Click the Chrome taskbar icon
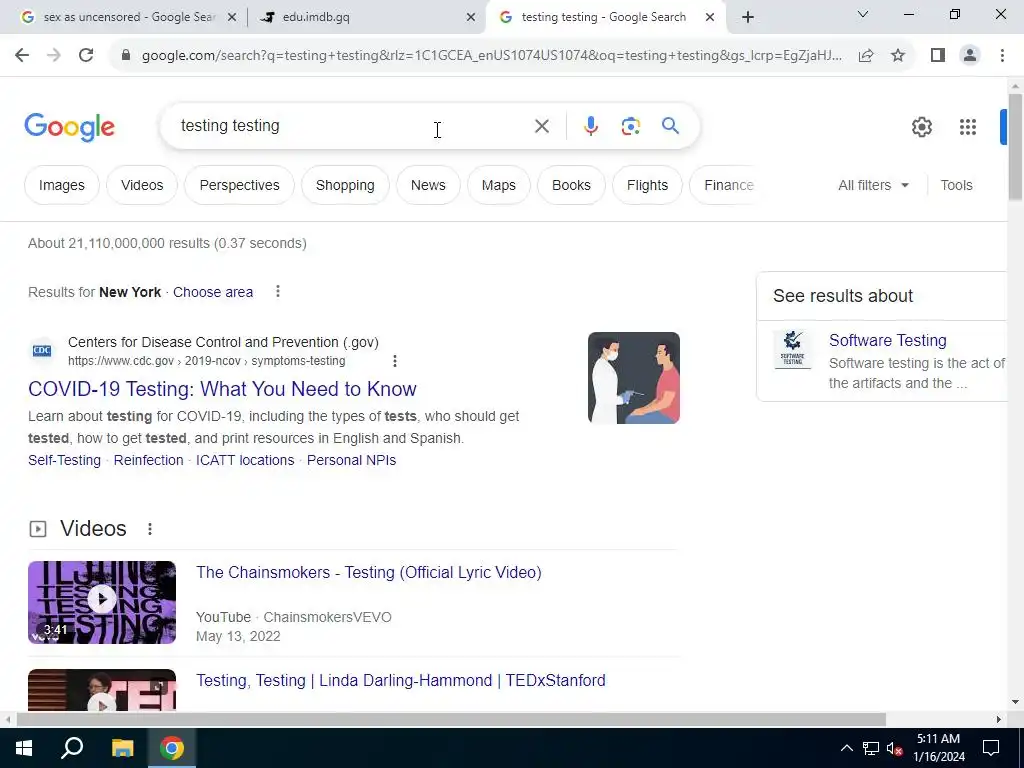Screen dimensions: 1024x768 coord(172,748)
